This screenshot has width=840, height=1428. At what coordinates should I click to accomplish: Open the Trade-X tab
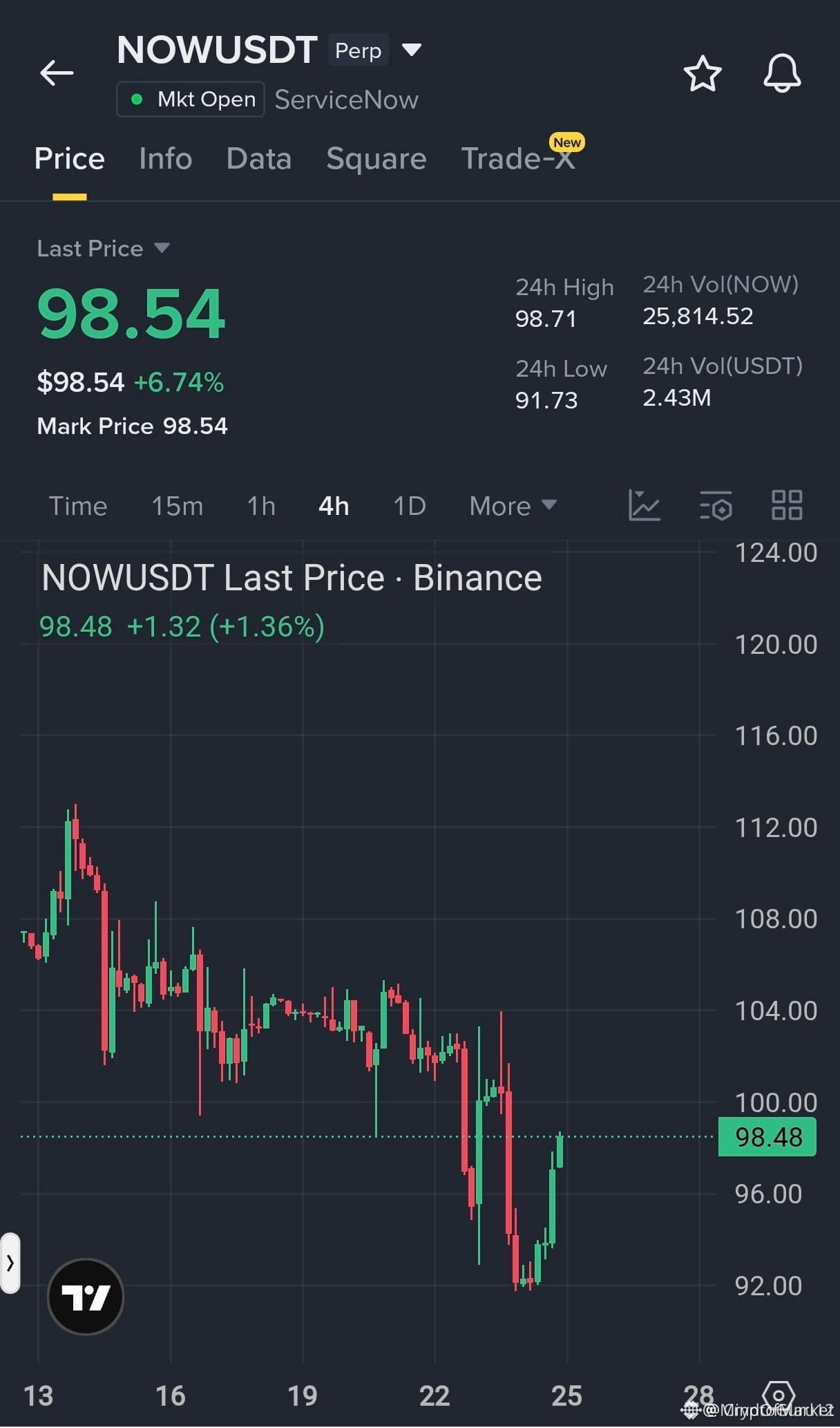click(x=518, y=159)
